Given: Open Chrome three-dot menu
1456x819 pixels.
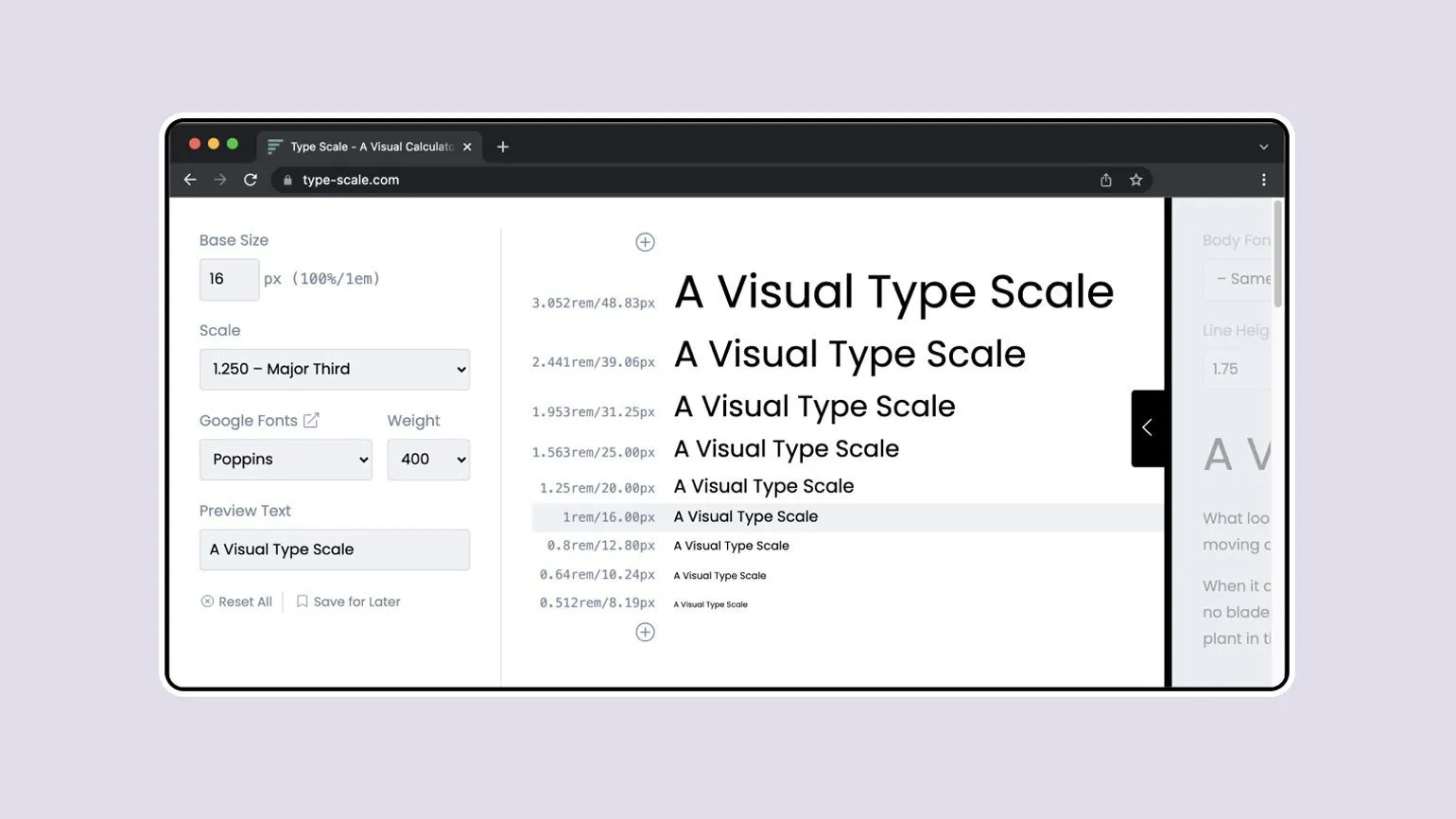Looking at the screenshot, I should (1263, 180).
